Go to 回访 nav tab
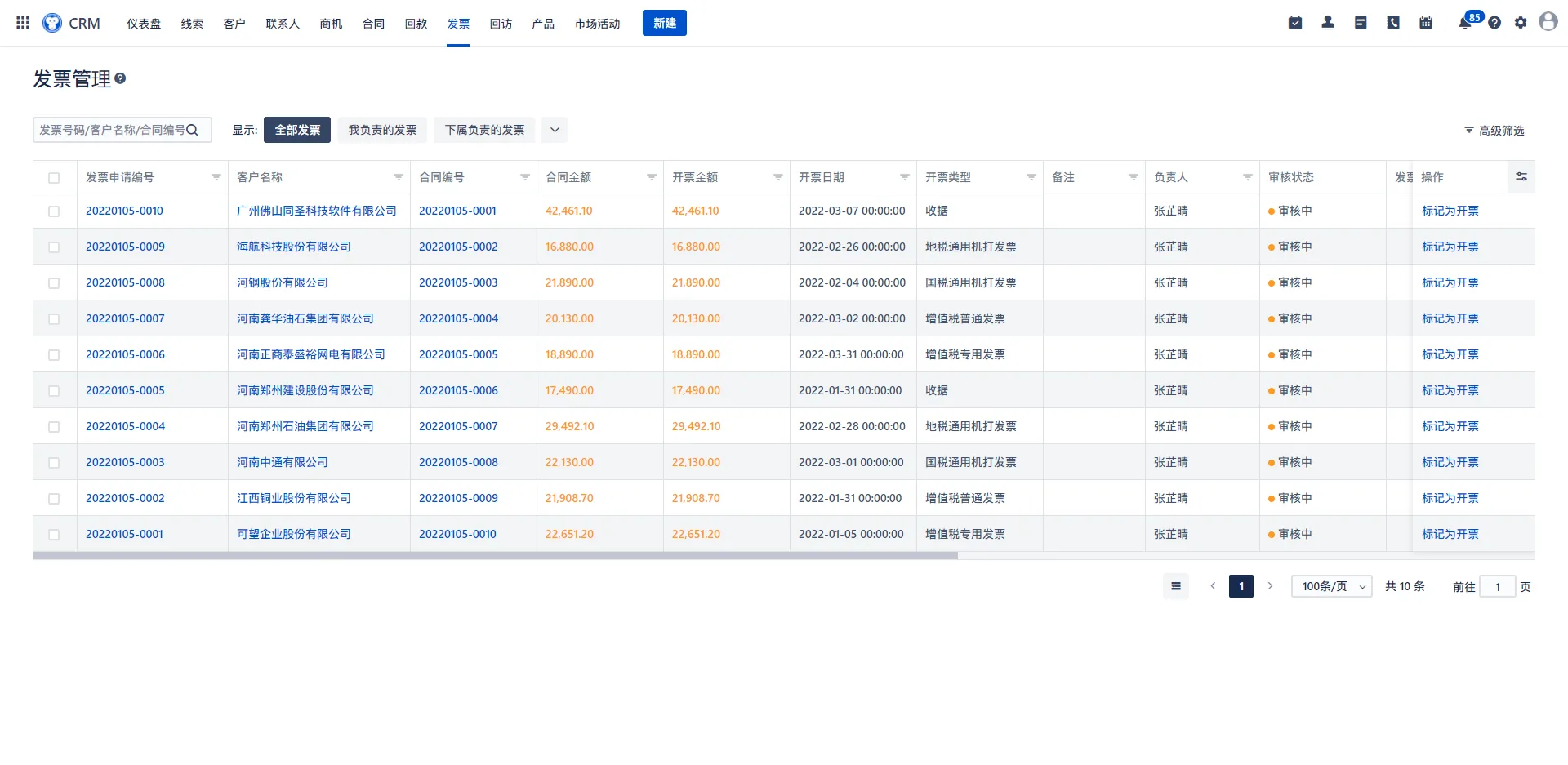Screen dimensions: 1568x765 coord(501,24)
